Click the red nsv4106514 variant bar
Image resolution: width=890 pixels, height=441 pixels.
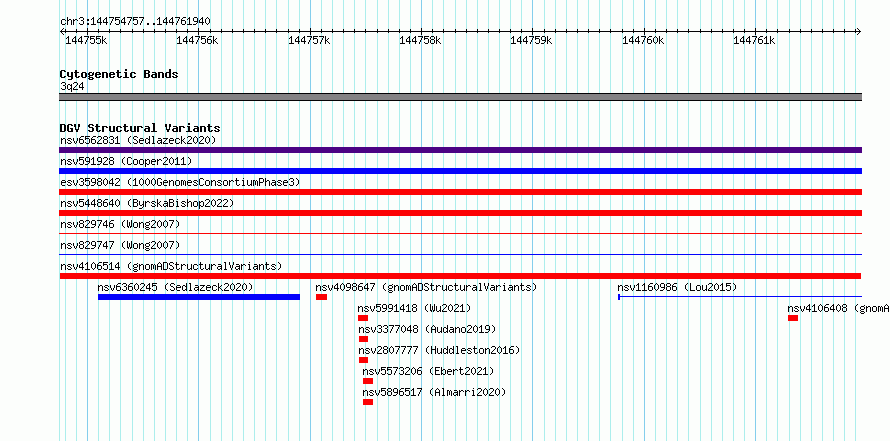click(460, 276)
